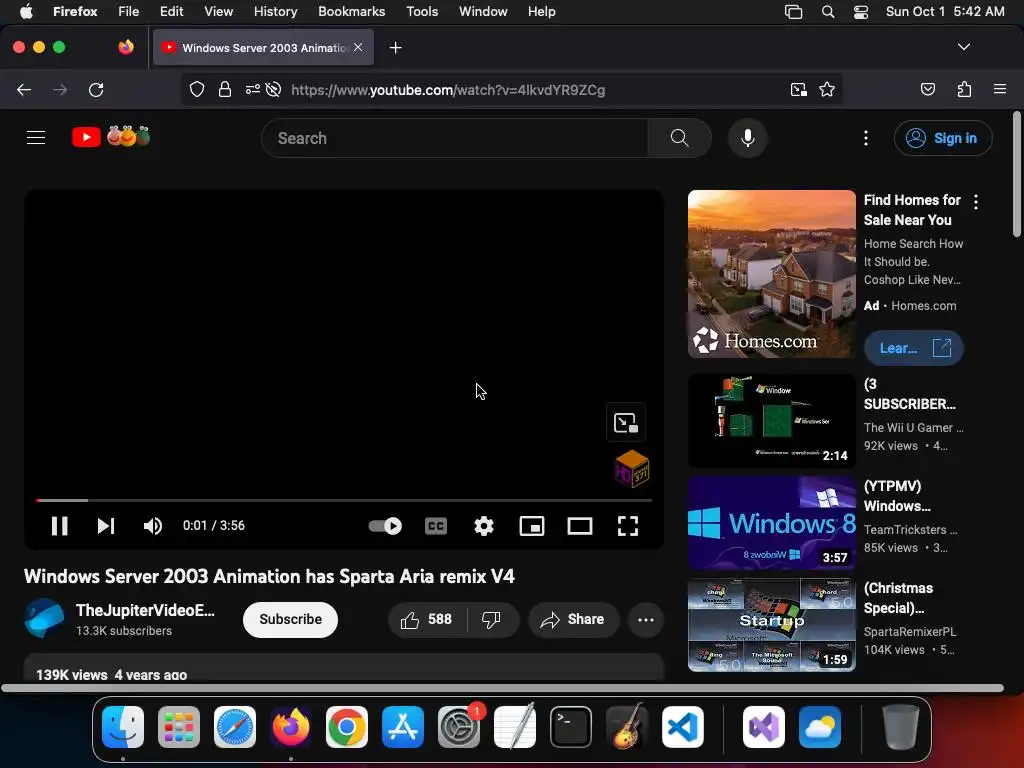Launch Terminal from the Dock
This screenshot has width=1024, height=768.
pyautogui.click(x=571, y=727)
